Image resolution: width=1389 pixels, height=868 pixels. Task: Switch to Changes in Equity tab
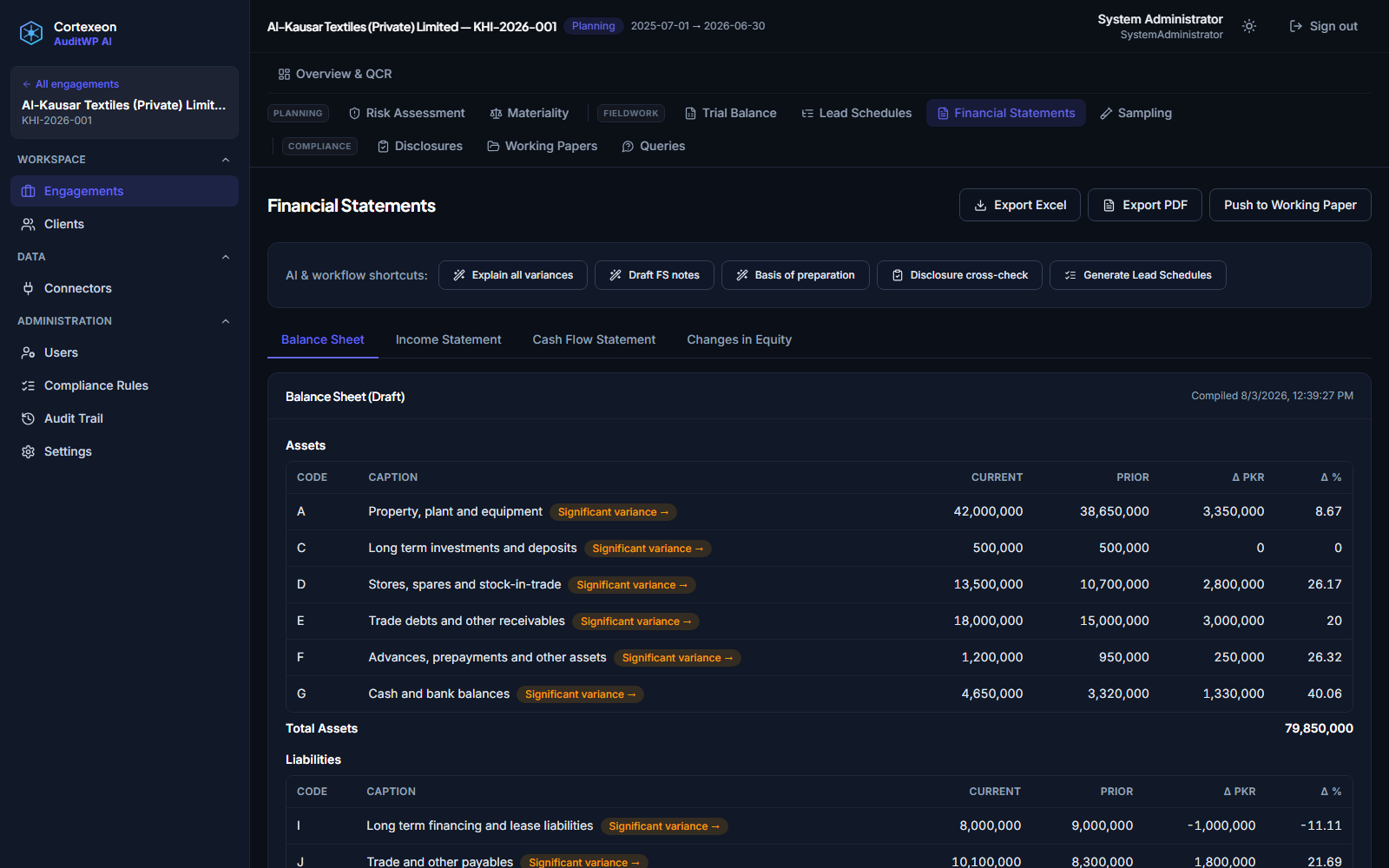tap(740, 339)
